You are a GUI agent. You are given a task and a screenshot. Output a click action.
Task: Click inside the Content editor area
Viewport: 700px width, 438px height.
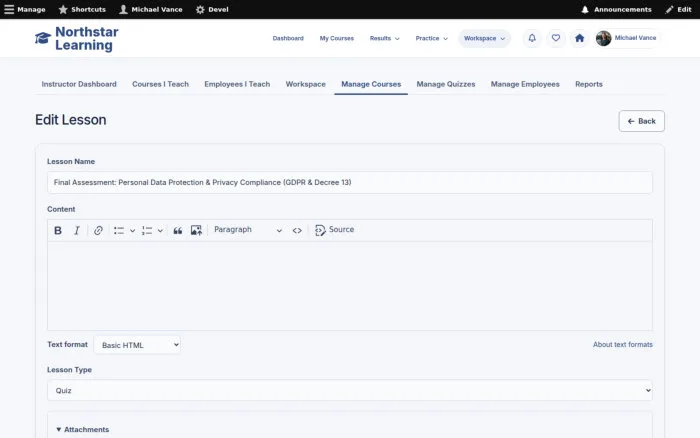click(350, 286)
